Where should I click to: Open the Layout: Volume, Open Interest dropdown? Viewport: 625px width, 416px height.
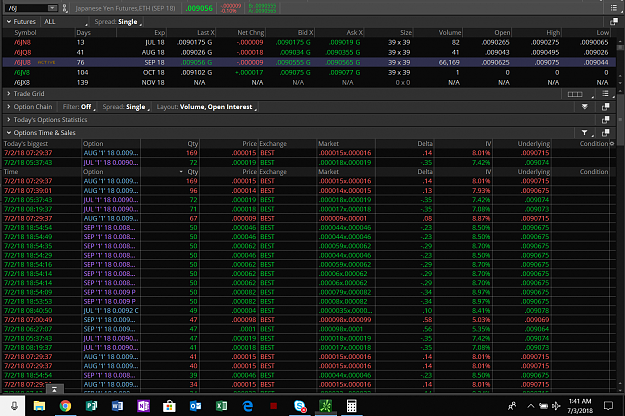[206, 107]
